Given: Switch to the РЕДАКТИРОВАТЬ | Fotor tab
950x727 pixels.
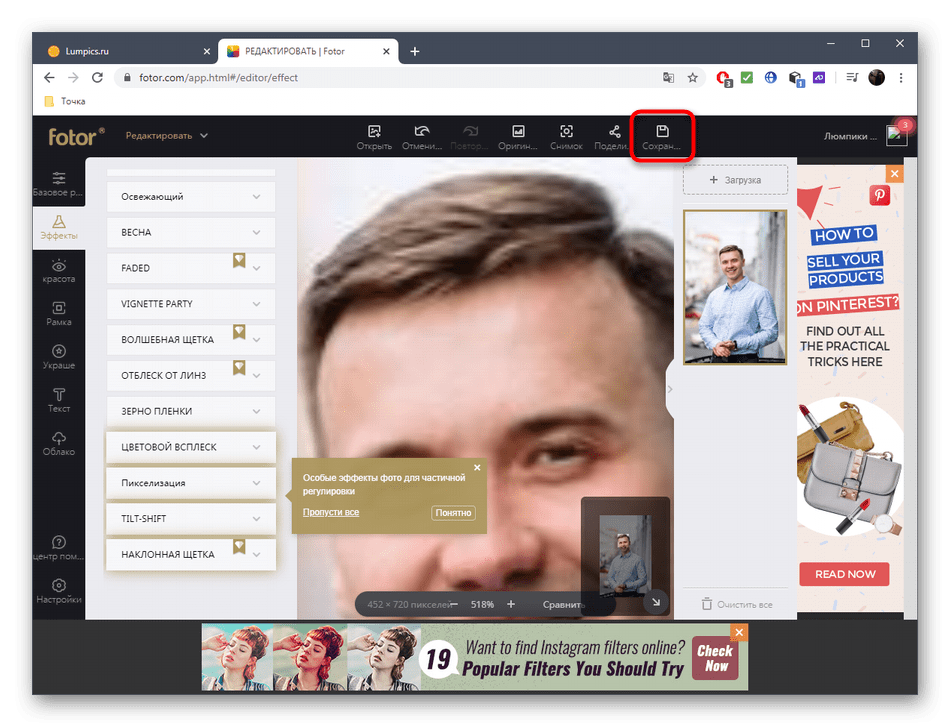Looking at the screenshot, I should [308, 51].
